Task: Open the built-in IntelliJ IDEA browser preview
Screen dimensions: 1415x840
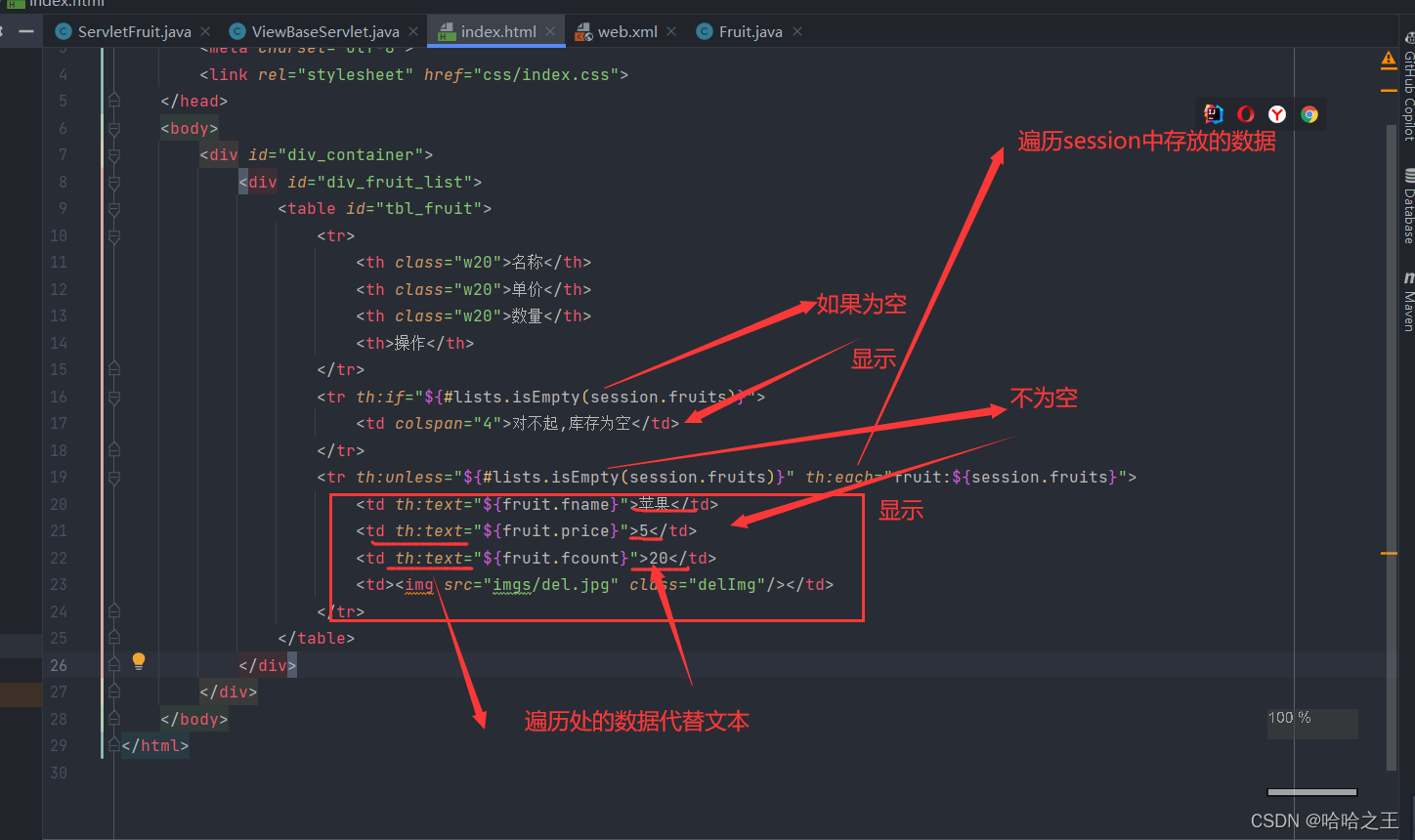Action: (1213, 113)
